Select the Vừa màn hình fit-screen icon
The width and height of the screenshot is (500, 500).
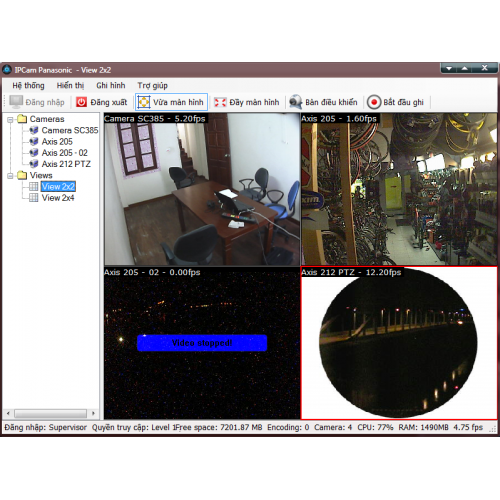[x=144, y=102]
